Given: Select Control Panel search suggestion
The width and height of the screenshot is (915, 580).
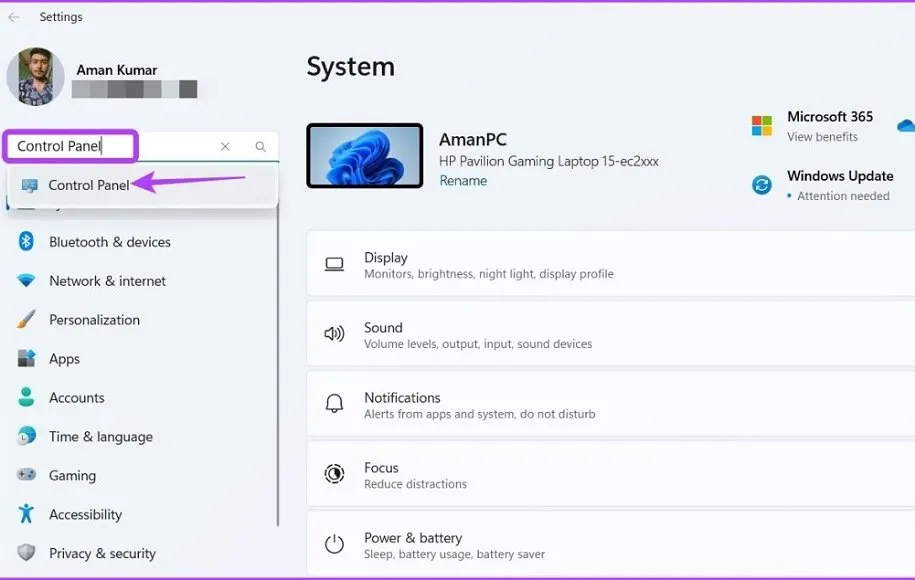Looking at the screenshot, I should click(89, 185).
